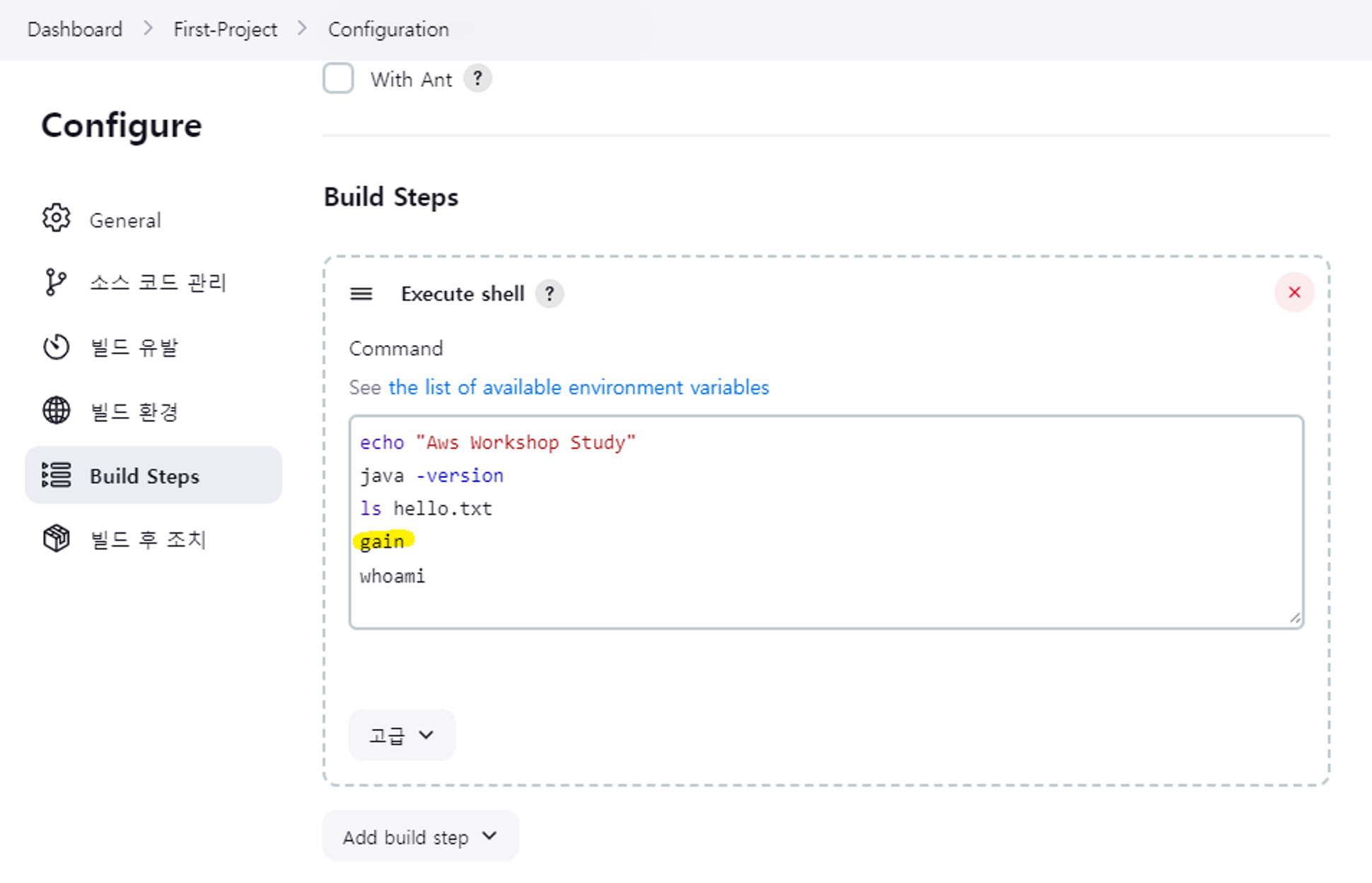Enable the With Ant checkbox
The image size is (1372, 883).
pos(338,78)
